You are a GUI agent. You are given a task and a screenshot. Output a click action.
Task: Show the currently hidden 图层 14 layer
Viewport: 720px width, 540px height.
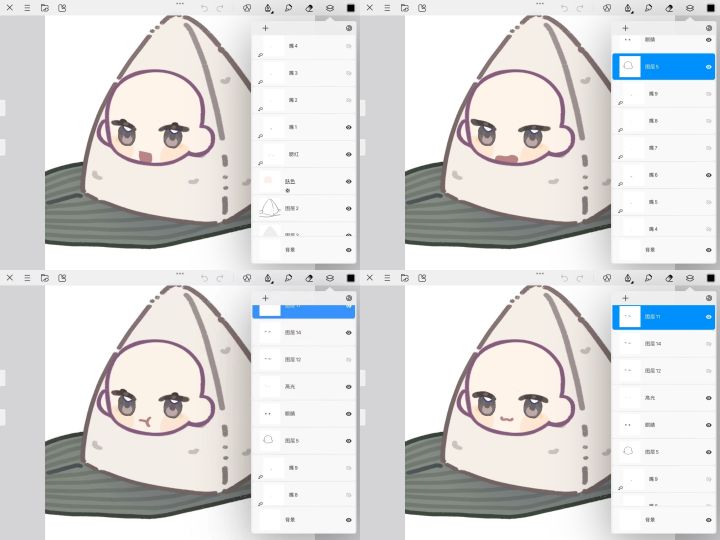click(x=709, y=343)
